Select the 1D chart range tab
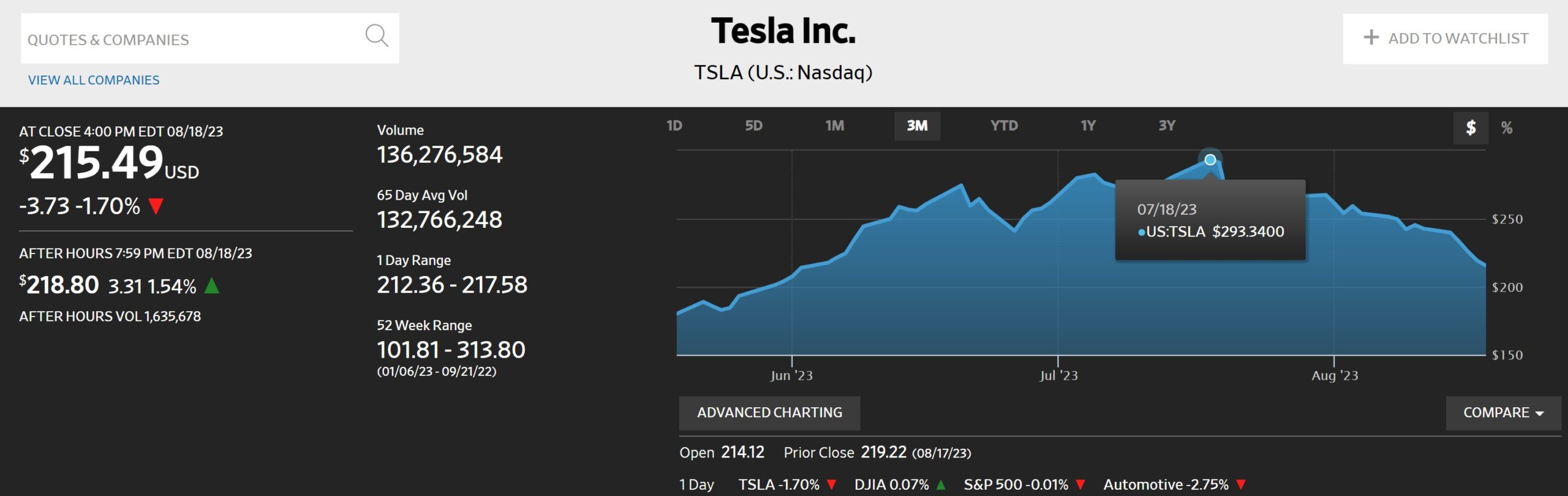Viewport: 1568px width, 496px height. pos(674,126)
